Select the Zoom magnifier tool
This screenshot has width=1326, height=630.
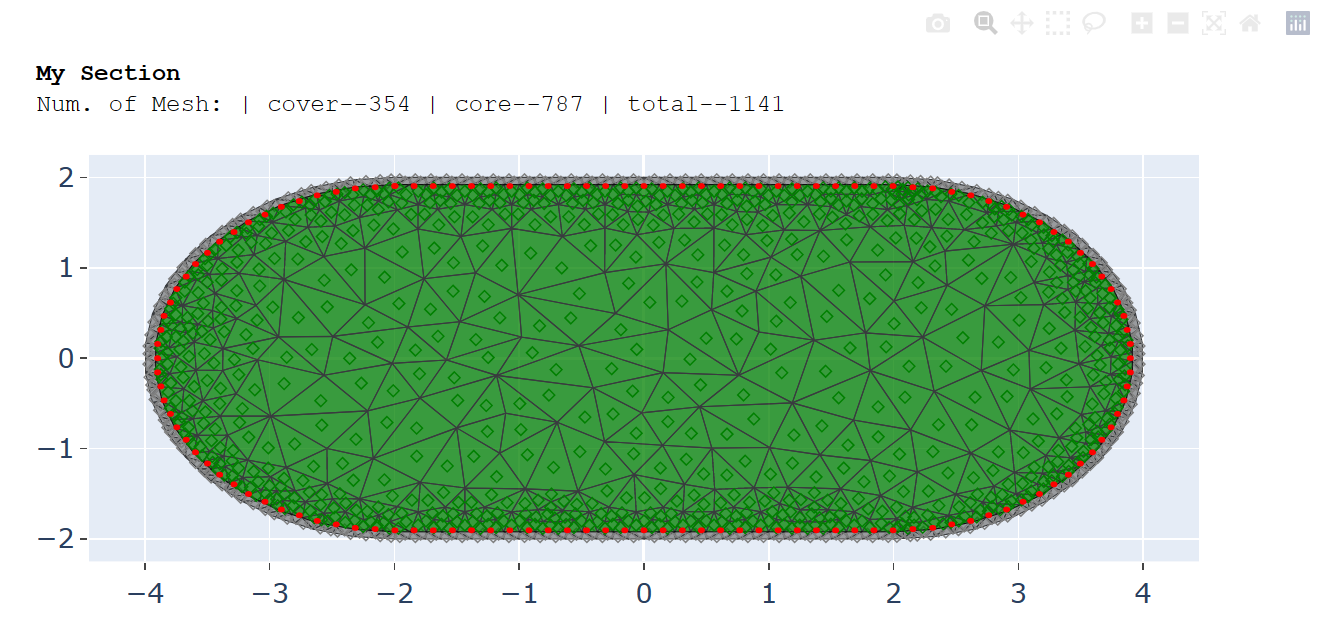[x=985, y=24]
